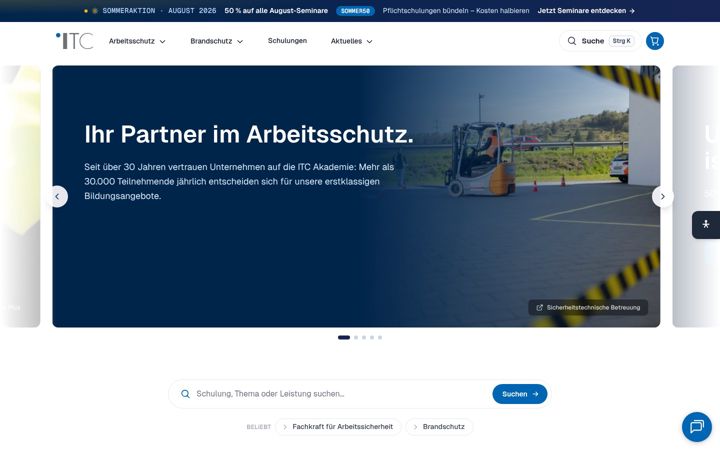
Task: Select the Brandschutz popular suggestion chip
Action: tap(439, 427)
